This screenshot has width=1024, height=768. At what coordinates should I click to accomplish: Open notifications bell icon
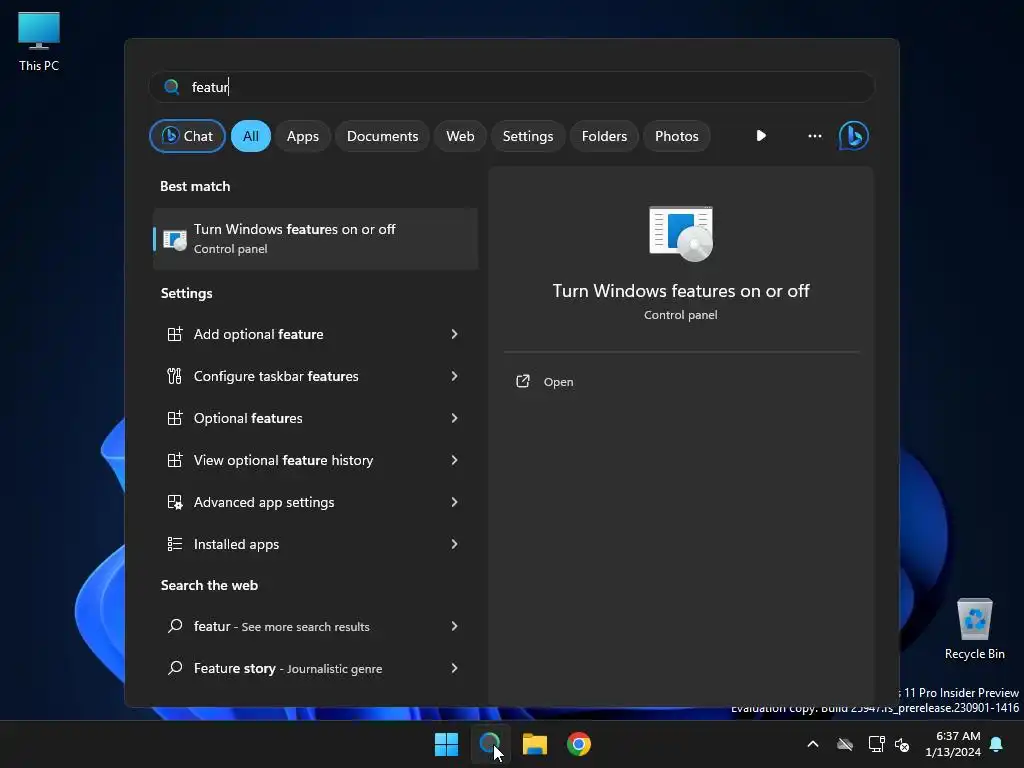pos(997,744)
